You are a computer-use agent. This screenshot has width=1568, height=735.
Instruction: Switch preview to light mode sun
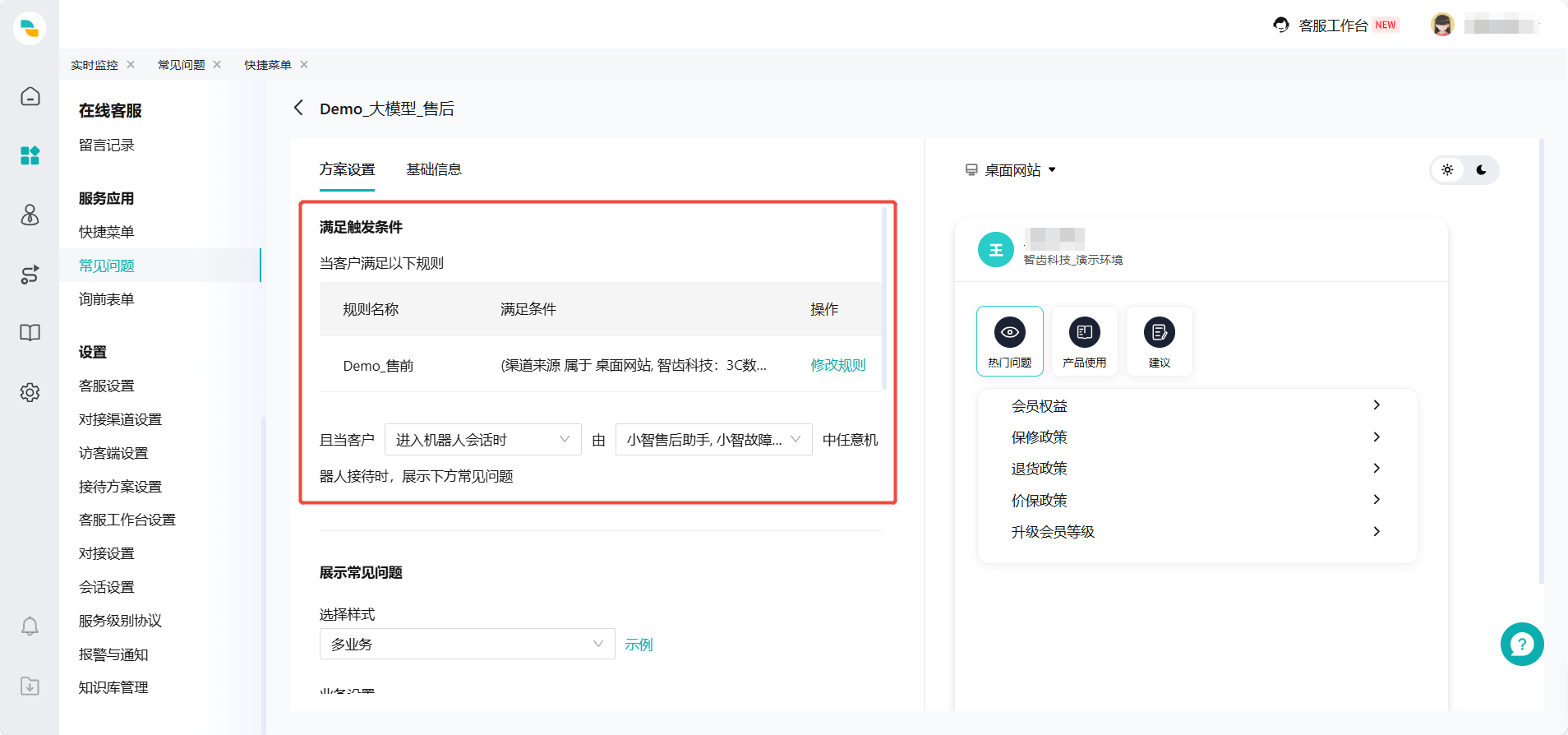click(1448, 170)
